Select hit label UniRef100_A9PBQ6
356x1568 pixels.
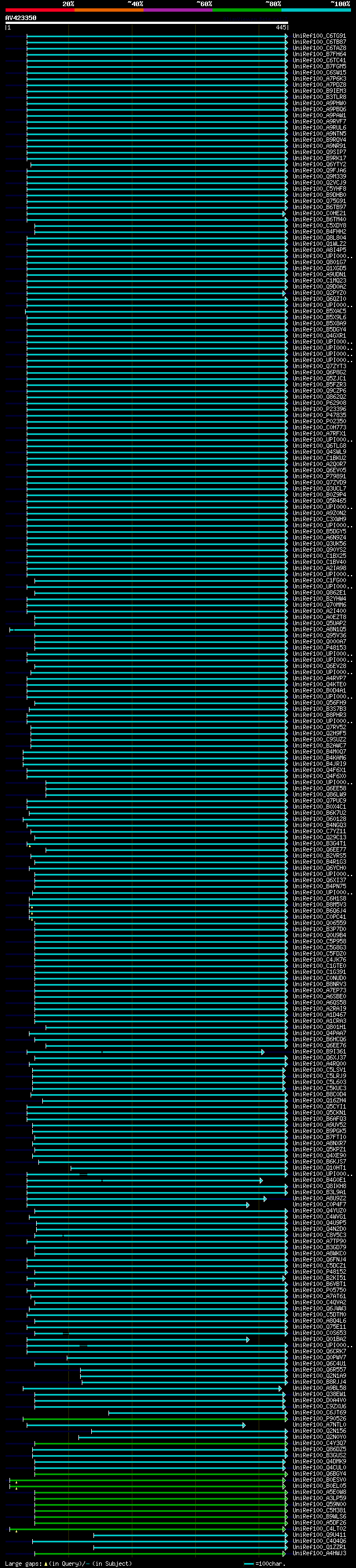319,109
